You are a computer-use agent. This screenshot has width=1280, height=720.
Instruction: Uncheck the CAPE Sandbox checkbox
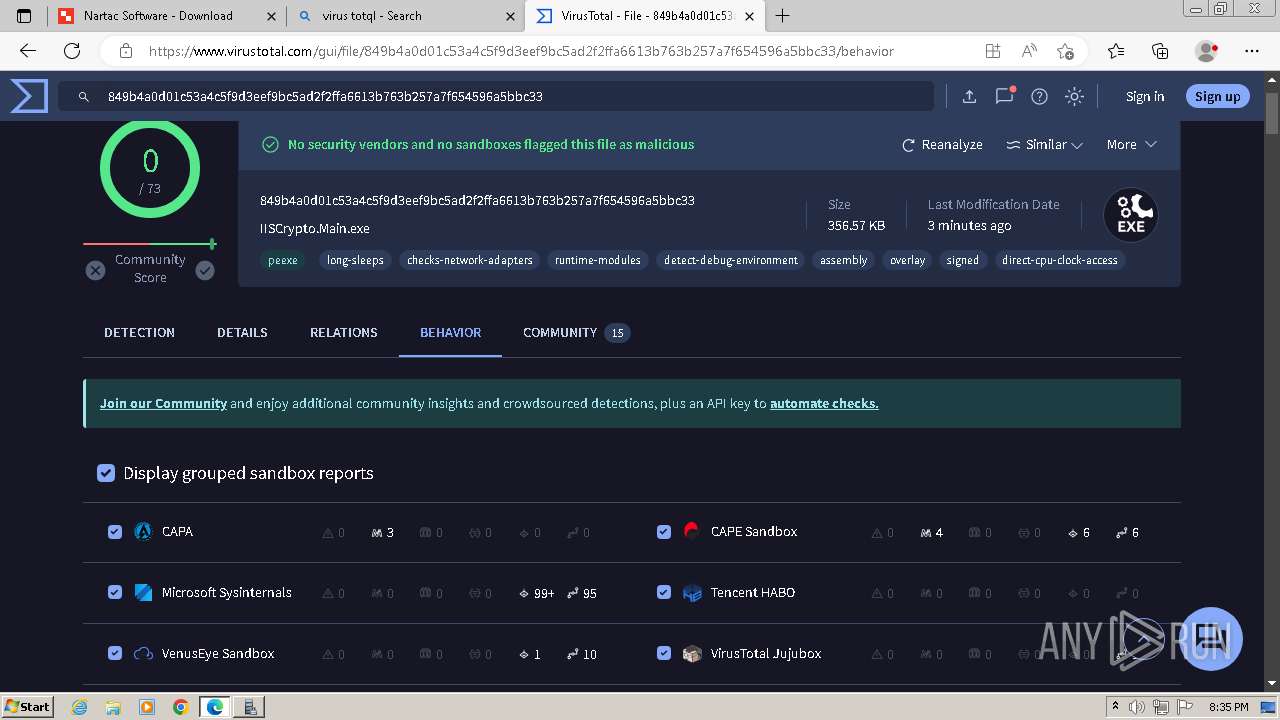point(664,532)
